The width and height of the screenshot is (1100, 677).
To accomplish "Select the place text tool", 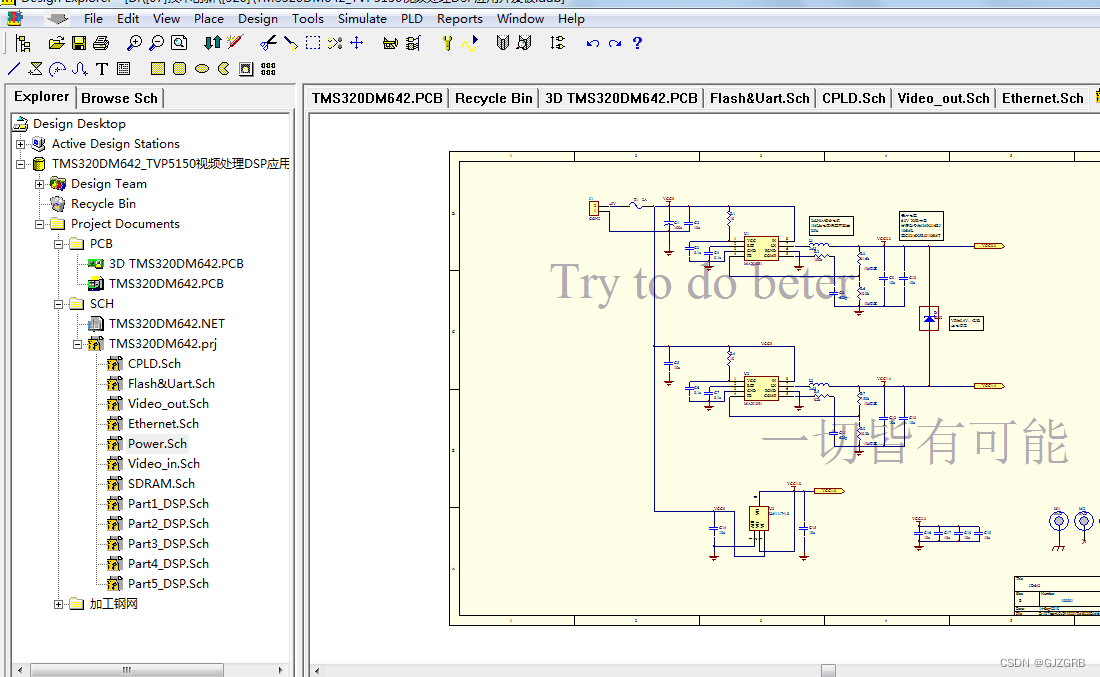I will pyautogui.click(x=100, y=68).
